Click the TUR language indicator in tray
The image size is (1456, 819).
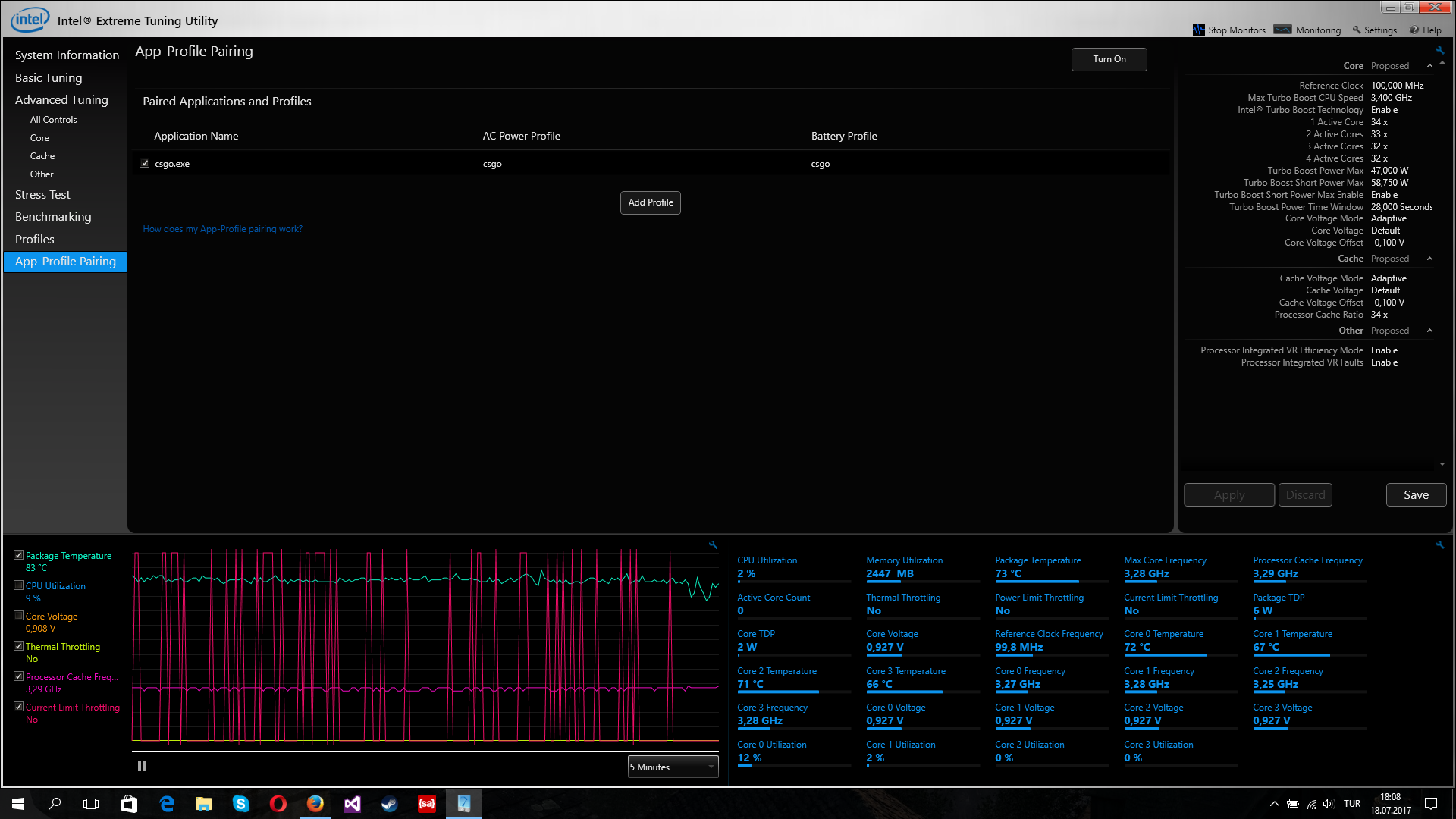pos(1352,804)
